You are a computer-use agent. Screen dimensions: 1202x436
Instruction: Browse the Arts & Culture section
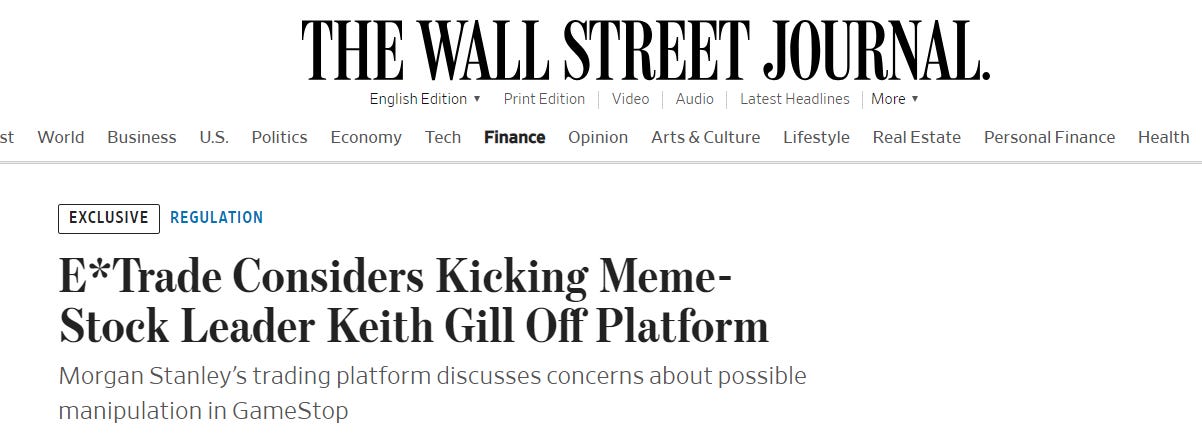pyautogui.click(x=705, y=138)
